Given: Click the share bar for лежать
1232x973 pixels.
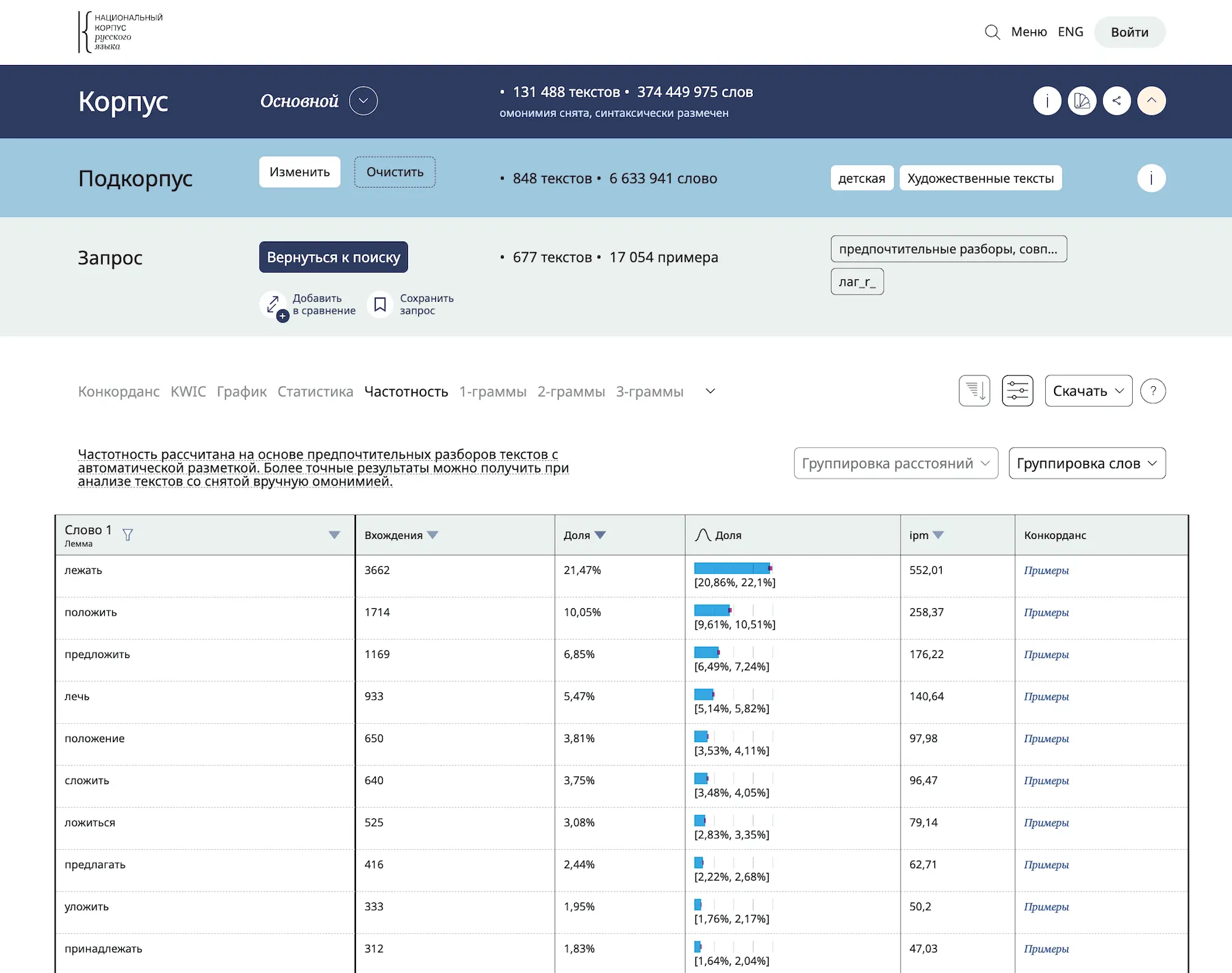Looking at the screenshot, I should pos(733,568).
